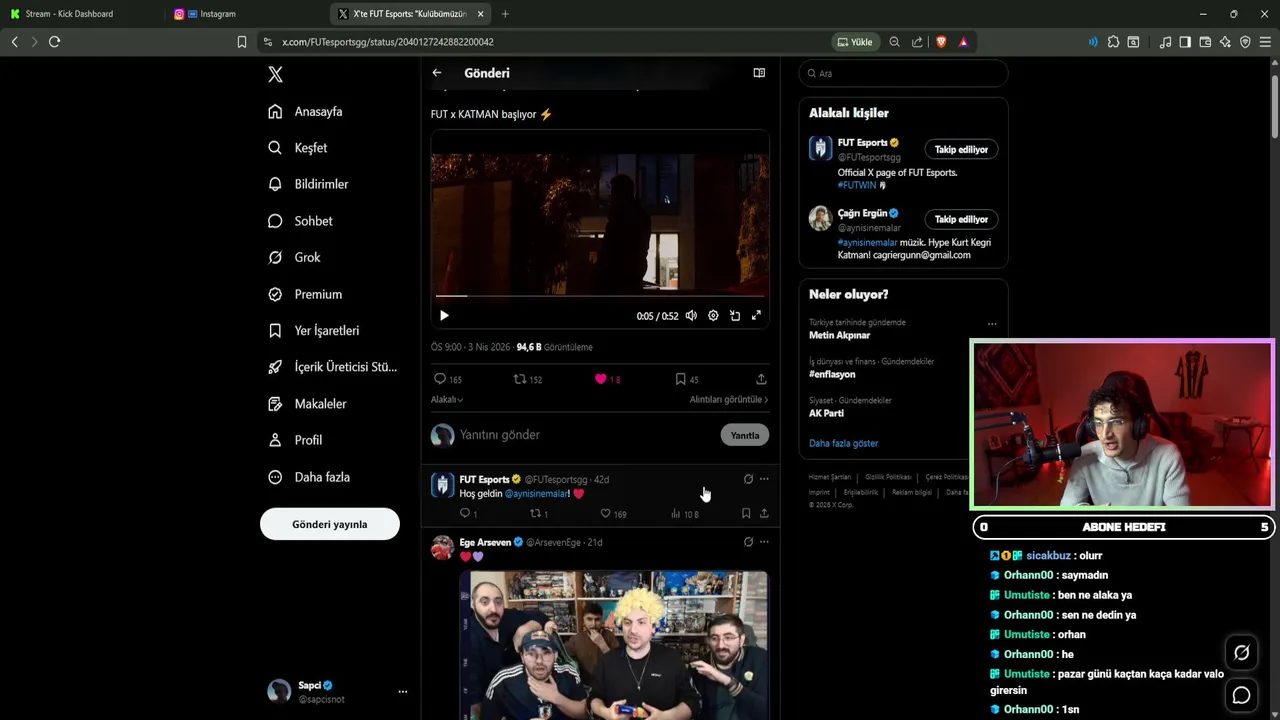Open Sapci account options menu
The image size is (1280, 720).
403,692
